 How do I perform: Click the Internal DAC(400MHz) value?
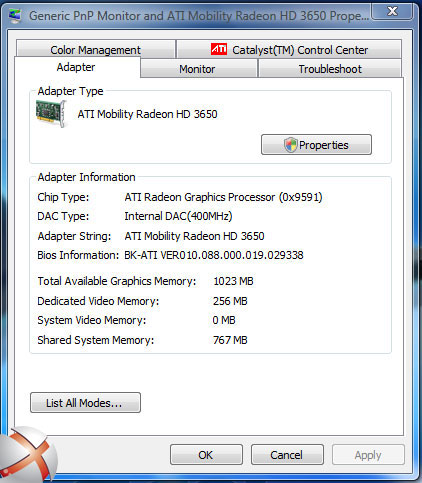(178, 216)
